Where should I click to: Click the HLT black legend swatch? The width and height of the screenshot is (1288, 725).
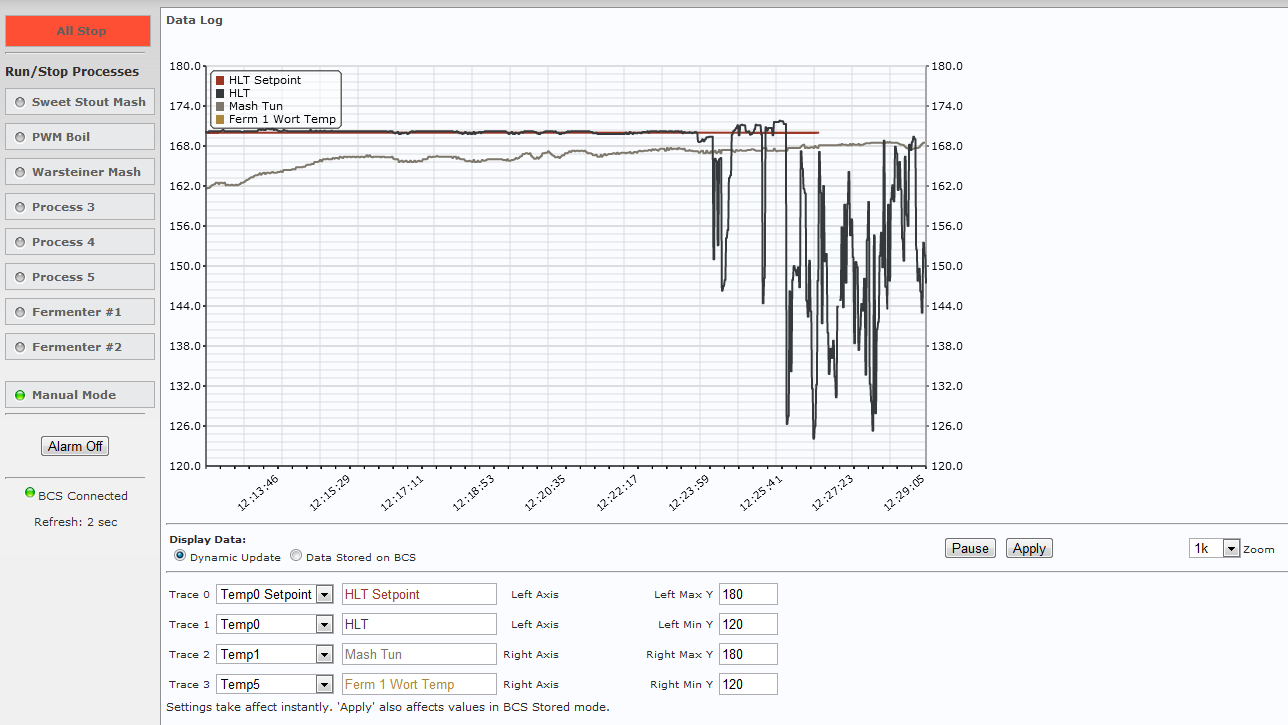click(x=220, y=93)
